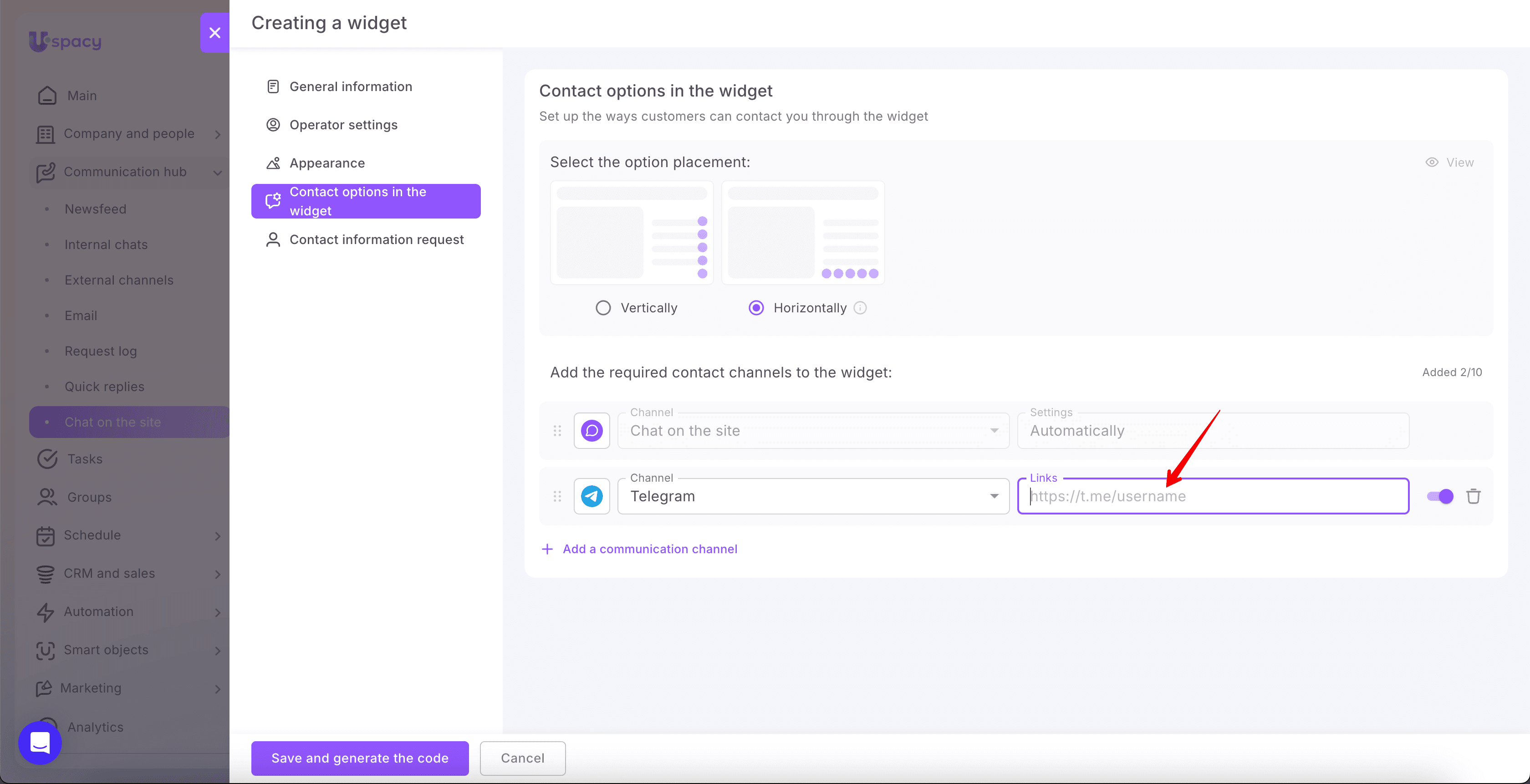The width and height of the screenshot is (1530, 784).
Task: Choose the vertical placement thumbnail
Action: (x=632, y=233)
